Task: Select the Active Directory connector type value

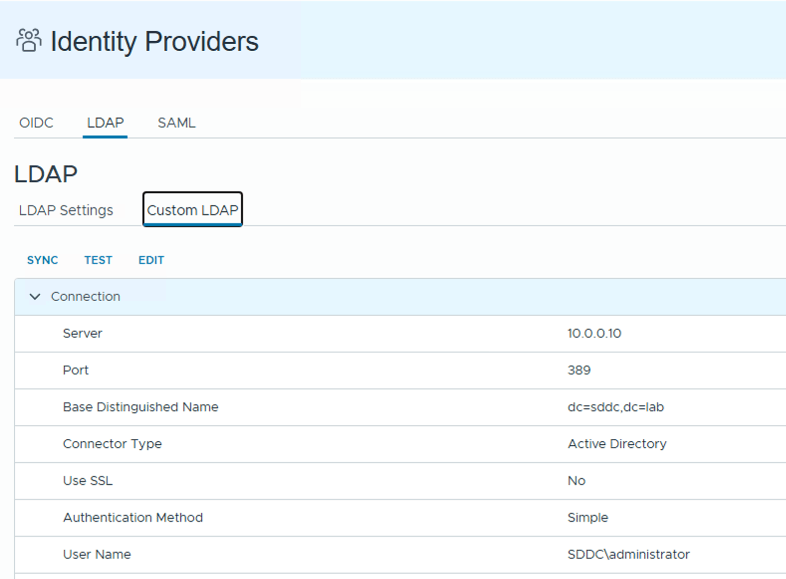Action: point(617,444)
